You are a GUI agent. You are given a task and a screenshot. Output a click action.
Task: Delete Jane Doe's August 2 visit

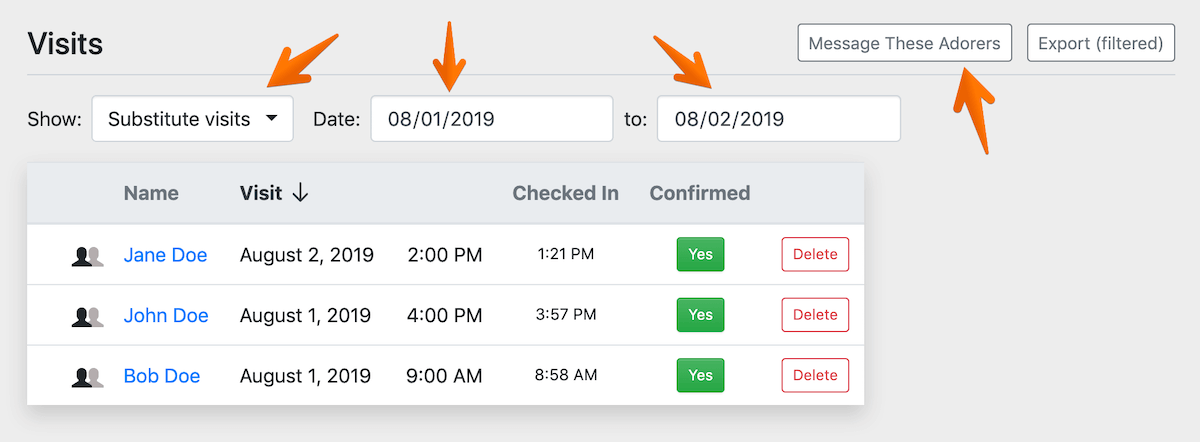coord(814,255)
